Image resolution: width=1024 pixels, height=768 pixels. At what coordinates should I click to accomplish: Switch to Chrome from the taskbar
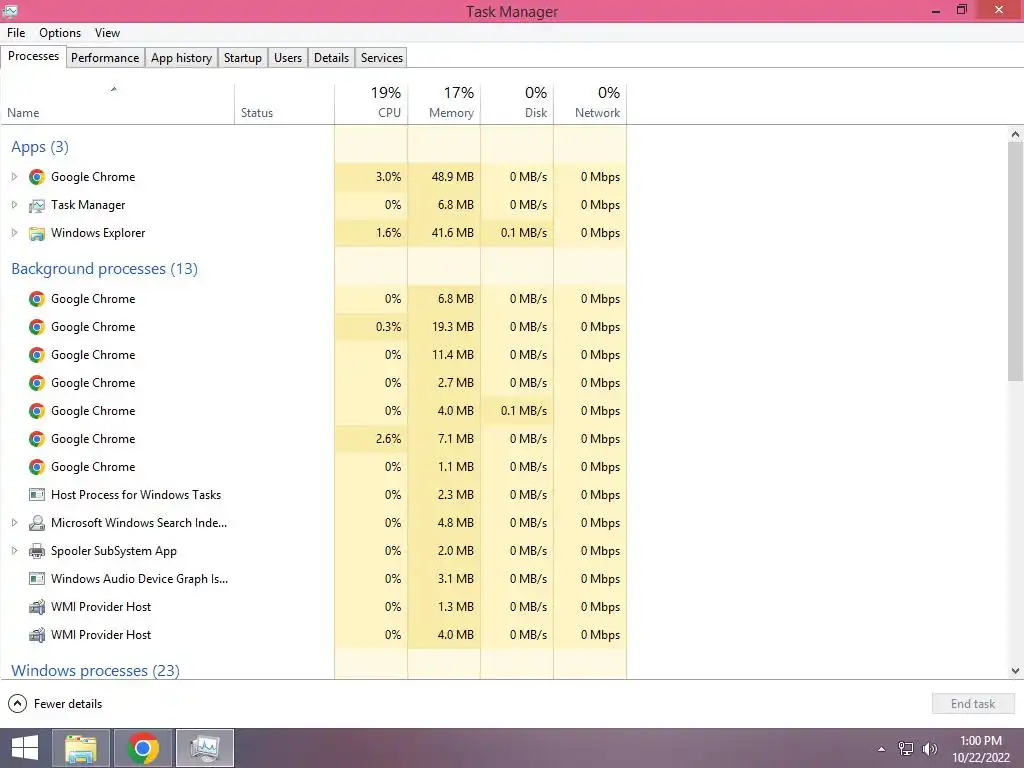[143, 748]
